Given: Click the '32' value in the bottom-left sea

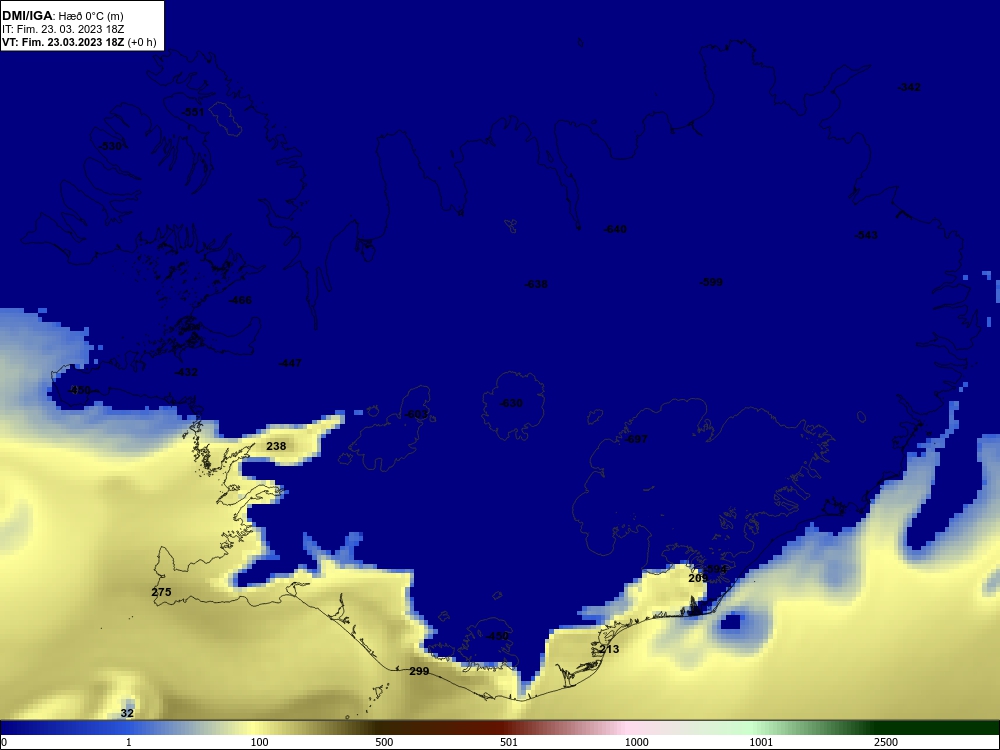Looking at the screenshot, I should click(x=127, y=713).
